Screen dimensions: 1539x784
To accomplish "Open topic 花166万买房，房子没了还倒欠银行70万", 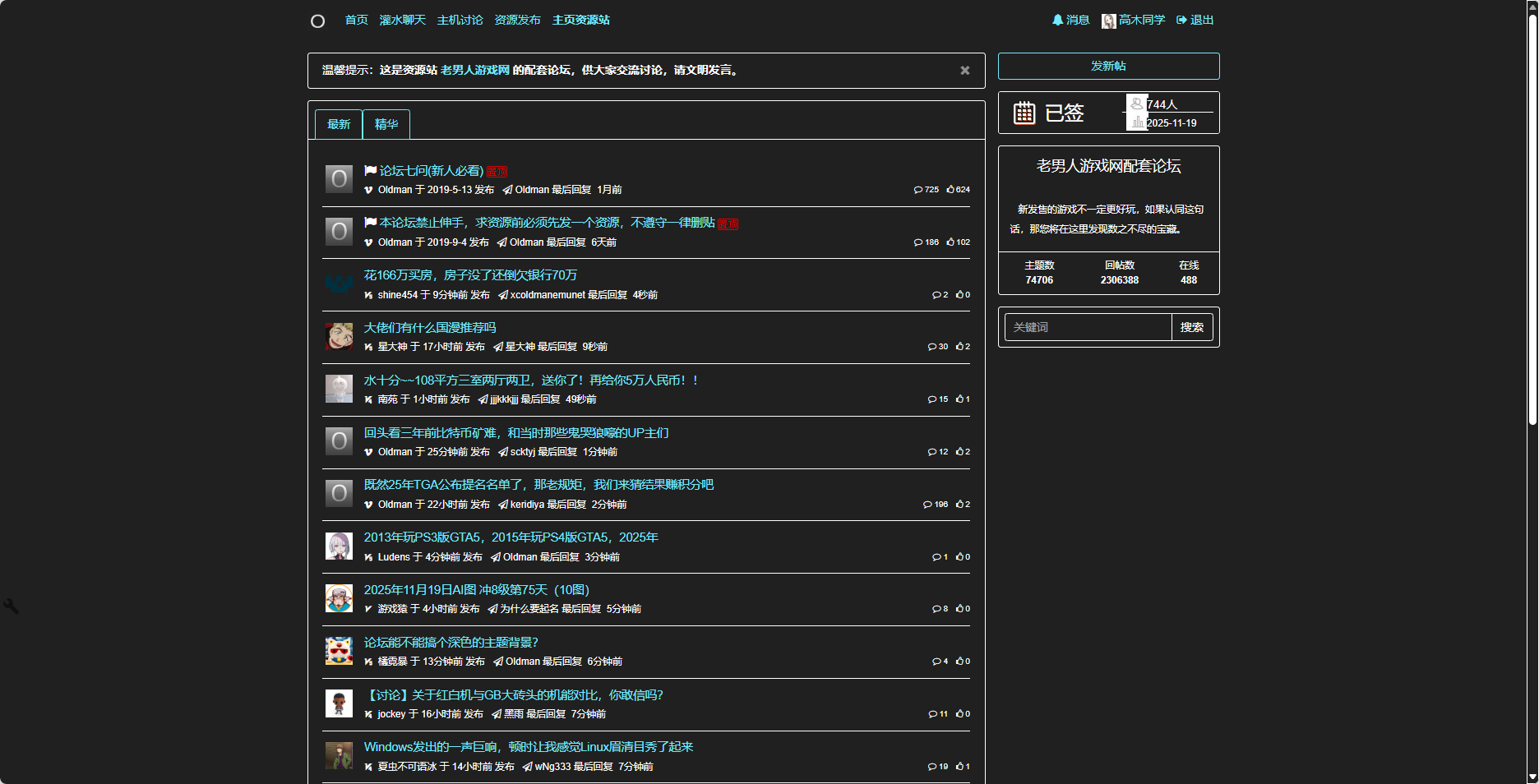I will (469, 275).
